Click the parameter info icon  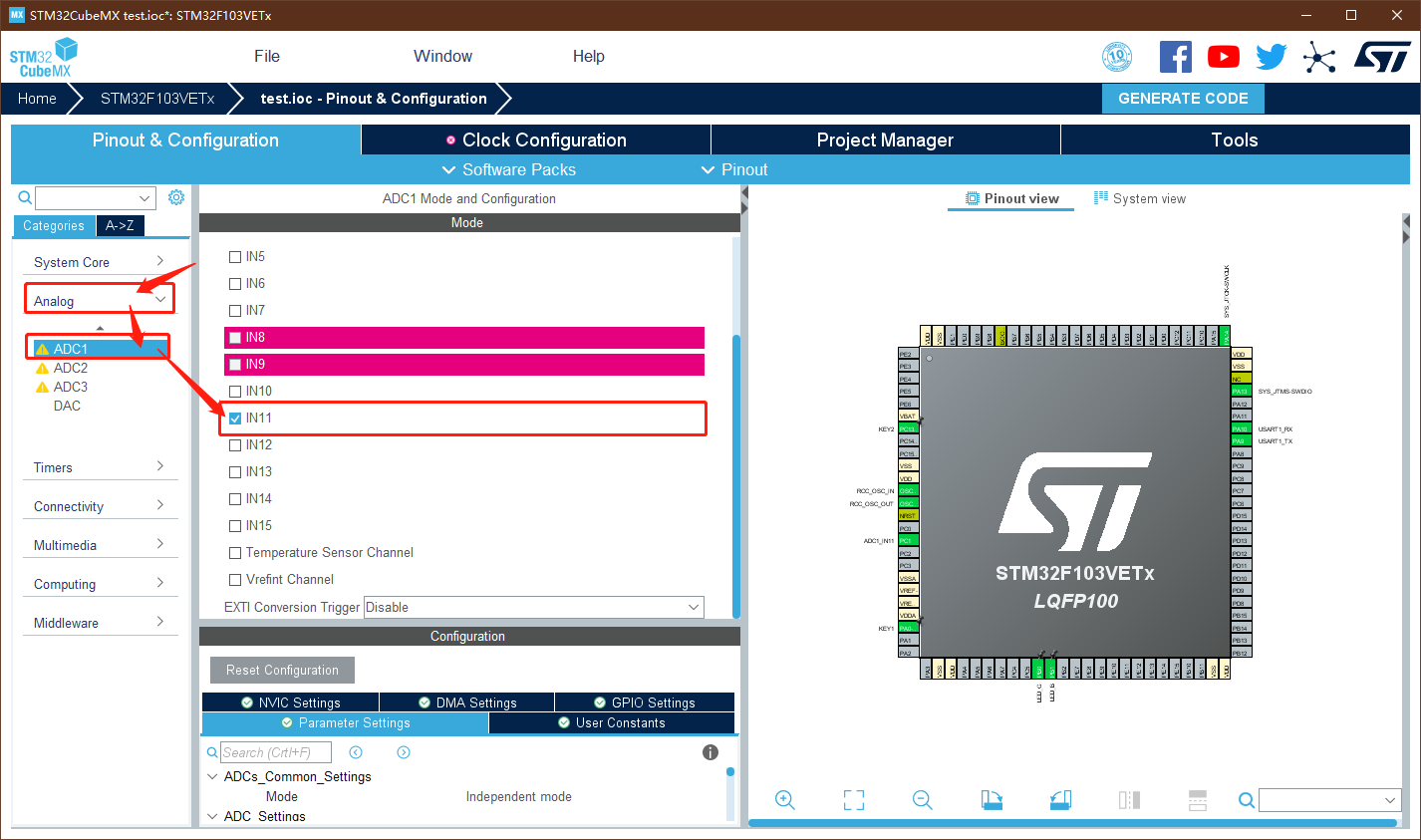point(710,752)
